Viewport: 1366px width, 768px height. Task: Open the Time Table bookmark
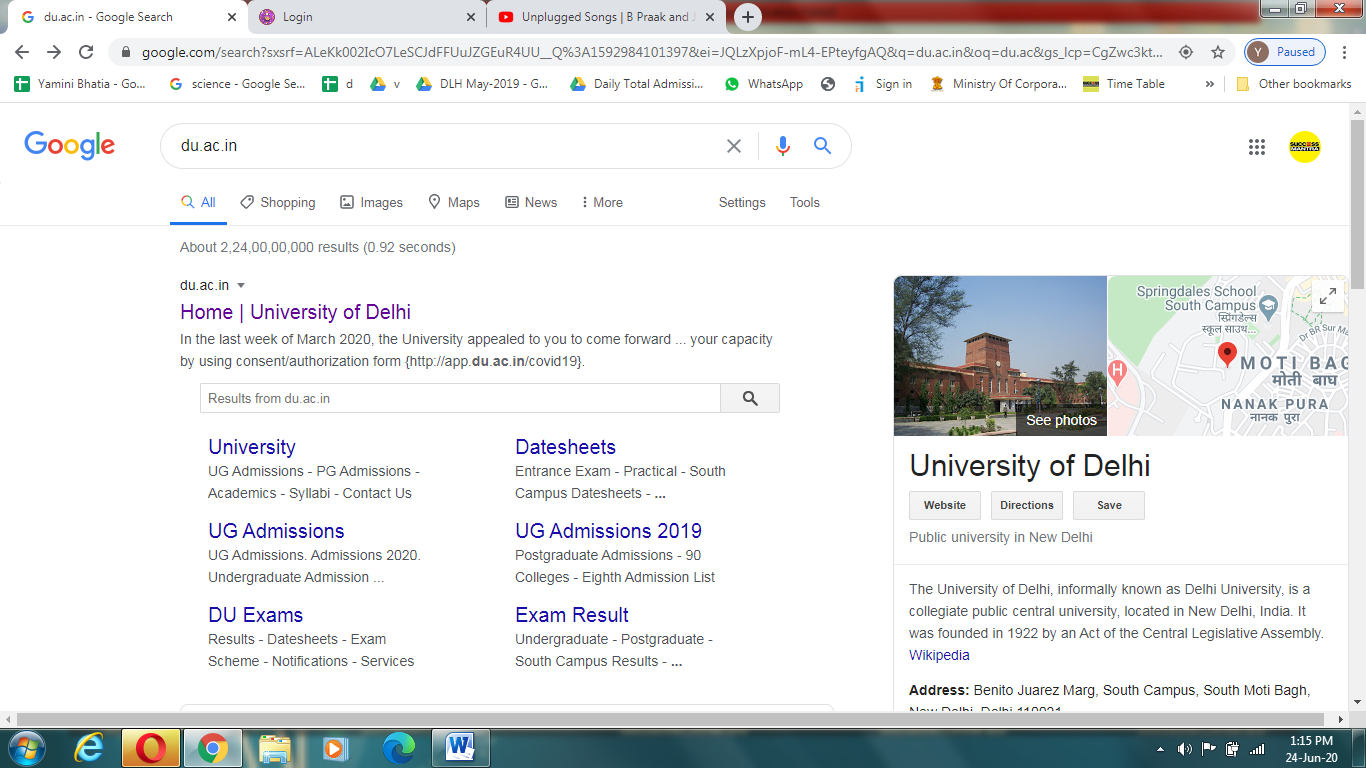point(1124,84)
